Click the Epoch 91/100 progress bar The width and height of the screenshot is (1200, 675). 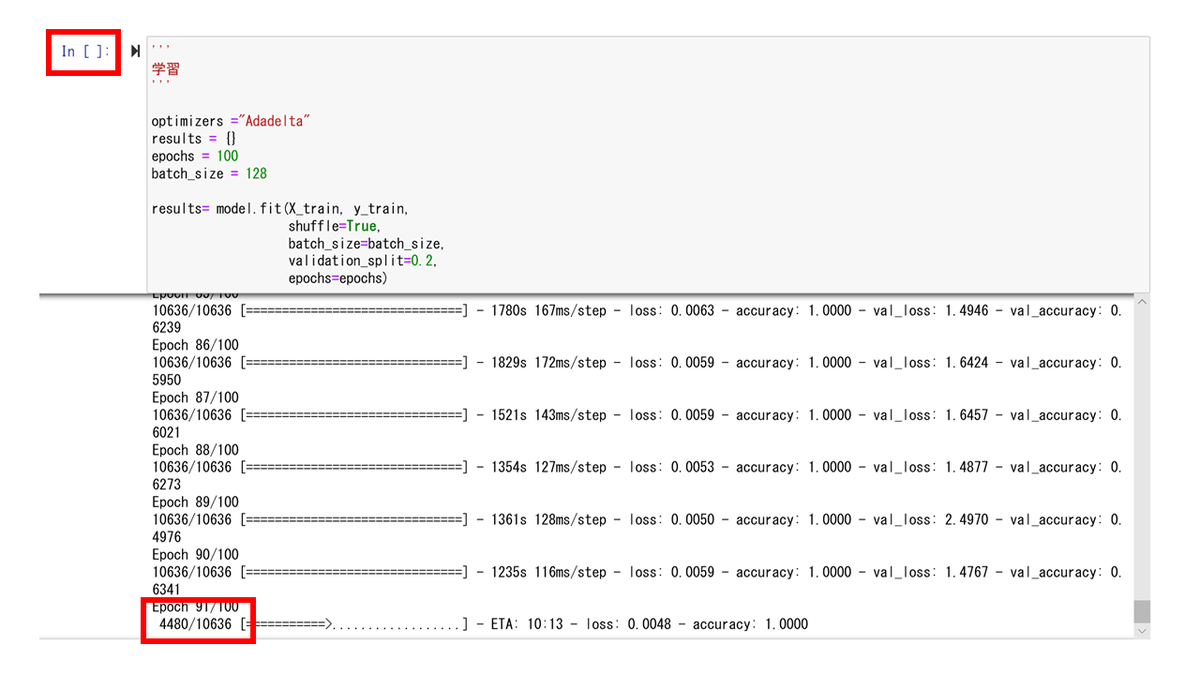[x=354, y=624]
